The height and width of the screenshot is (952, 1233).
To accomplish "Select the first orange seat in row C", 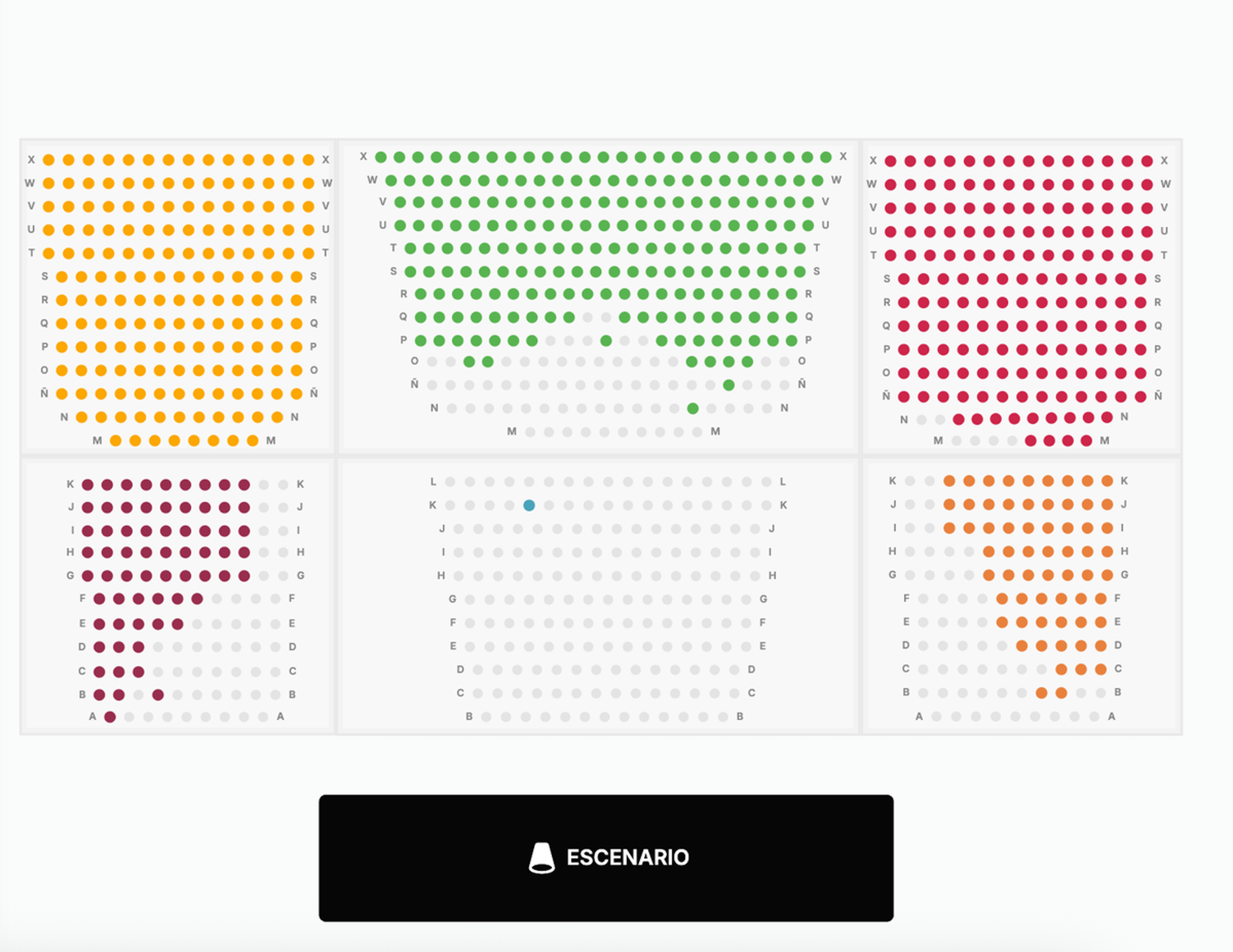I will [x=1061, y=669].
